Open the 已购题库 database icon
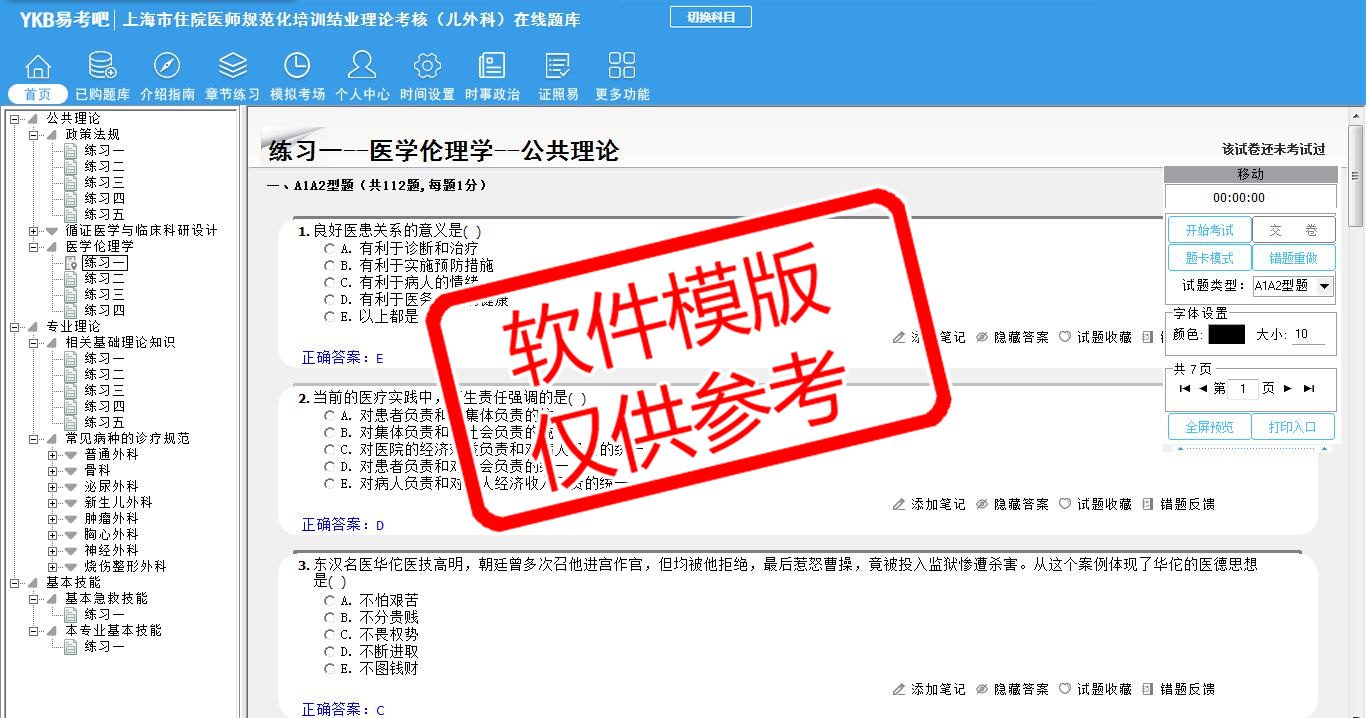This screenshot has width=1366, height=718. (102, 67)
